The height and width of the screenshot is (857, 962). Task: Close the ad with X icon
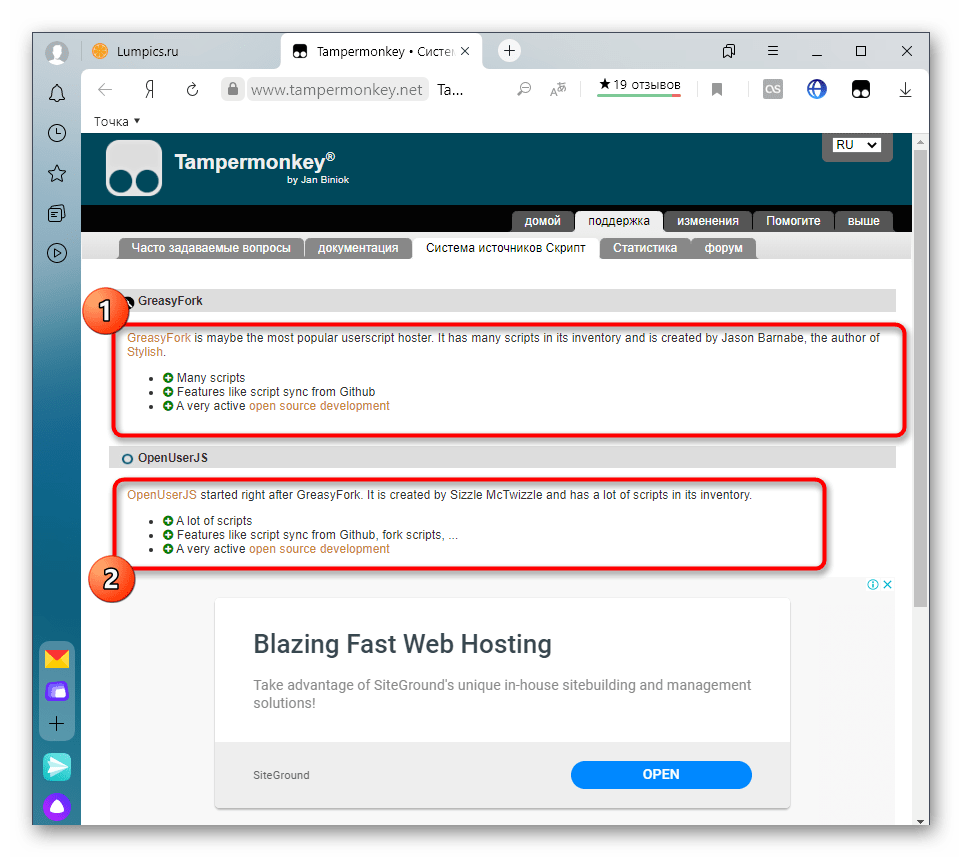[x=887, y=585]
